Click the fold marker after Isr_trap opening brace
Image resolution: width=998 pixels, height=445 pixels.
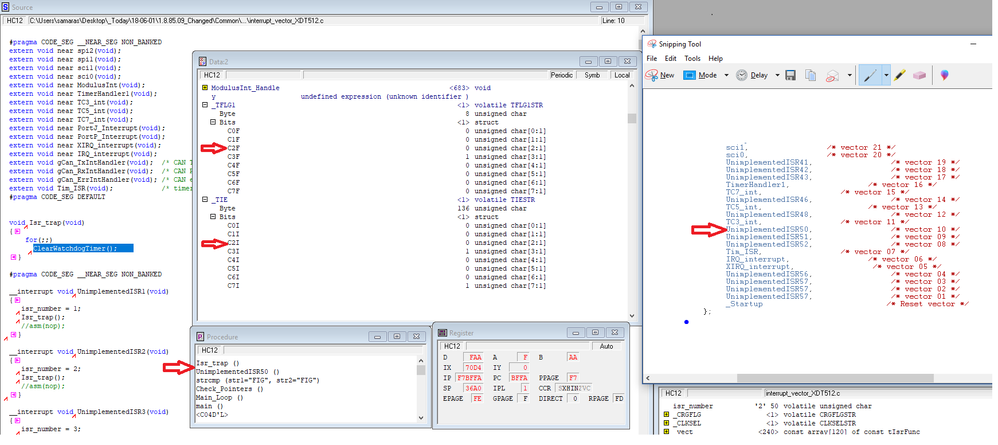(x=18, y=231)
